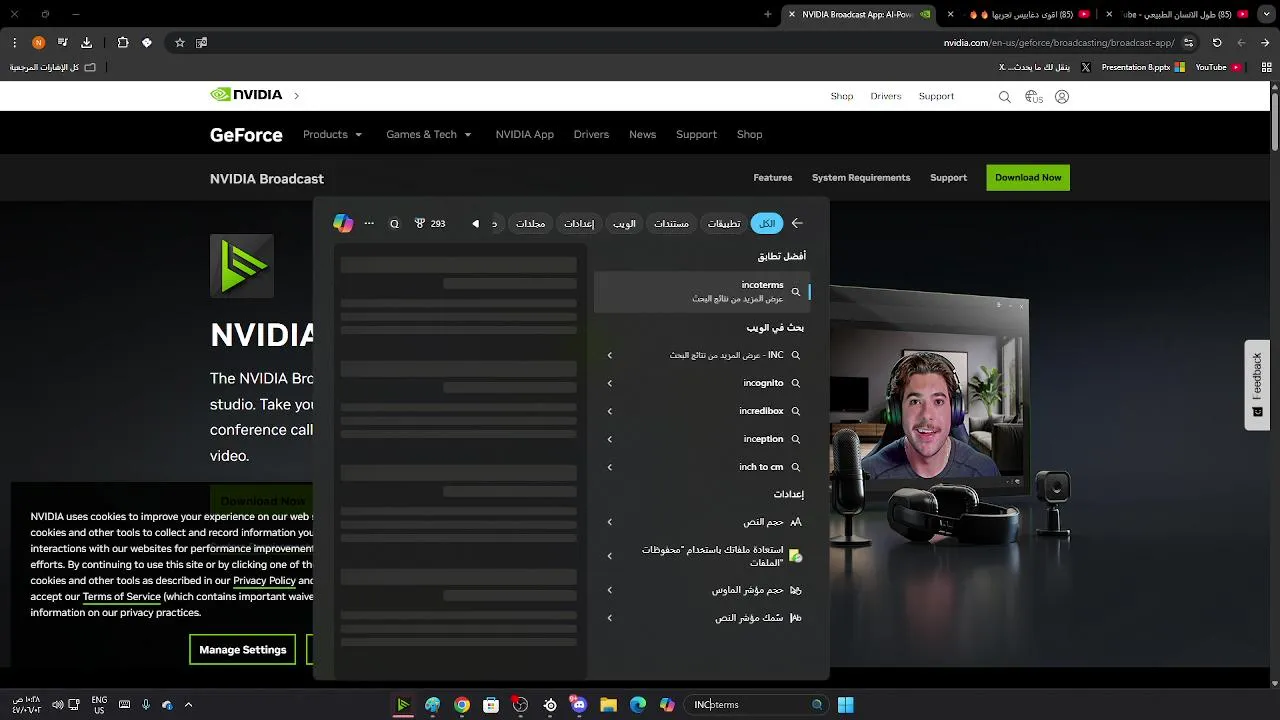Viewport: 1280px width, 720px height.
Task: Expand the inception suggestion arrow
Action: point(610,439)
